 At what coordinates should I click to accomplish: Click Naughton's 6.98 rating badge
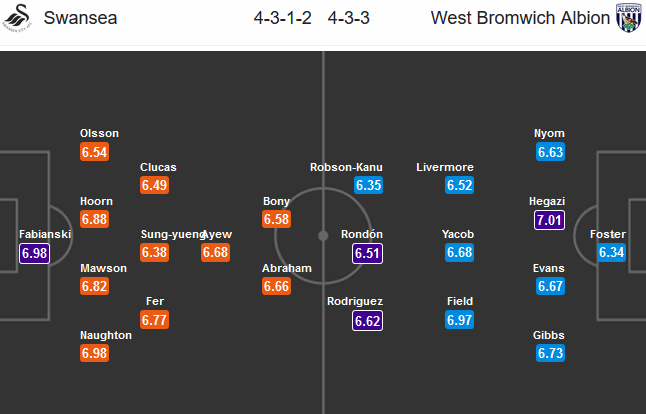[95, 354]
